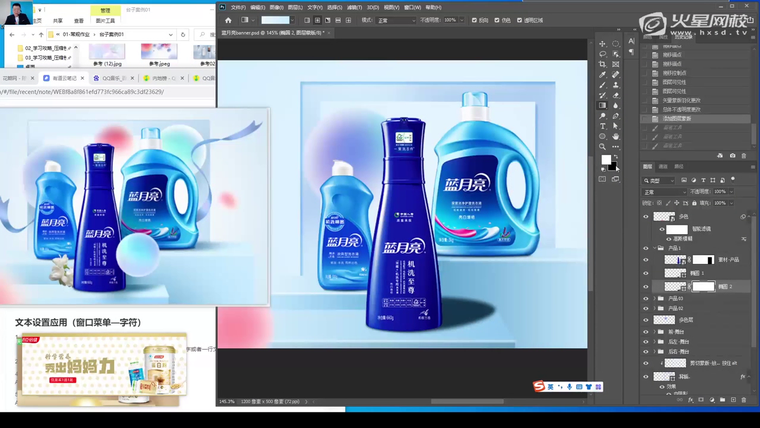Screen dimensions: 760x428
Task: Select the Crop tool
Action: pyautogui.click(x=602, y=64)
